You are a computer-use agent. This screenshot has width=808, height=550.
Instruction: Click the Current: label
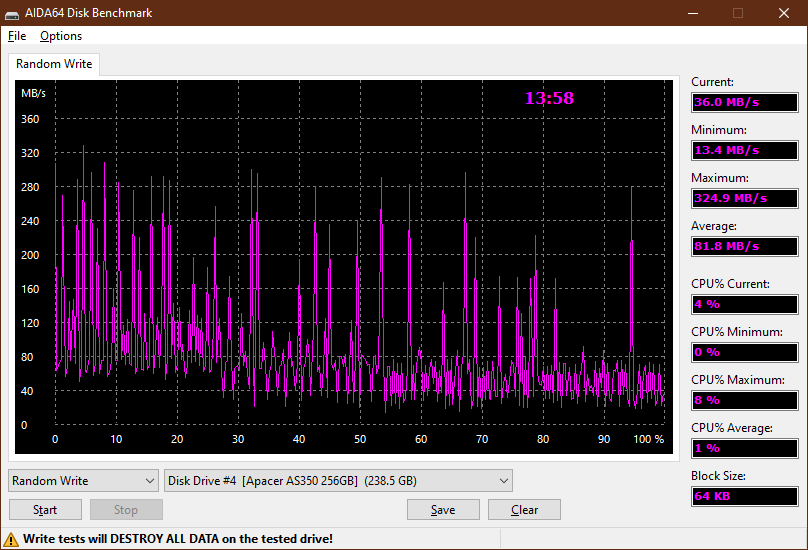(x=712, y=82)
